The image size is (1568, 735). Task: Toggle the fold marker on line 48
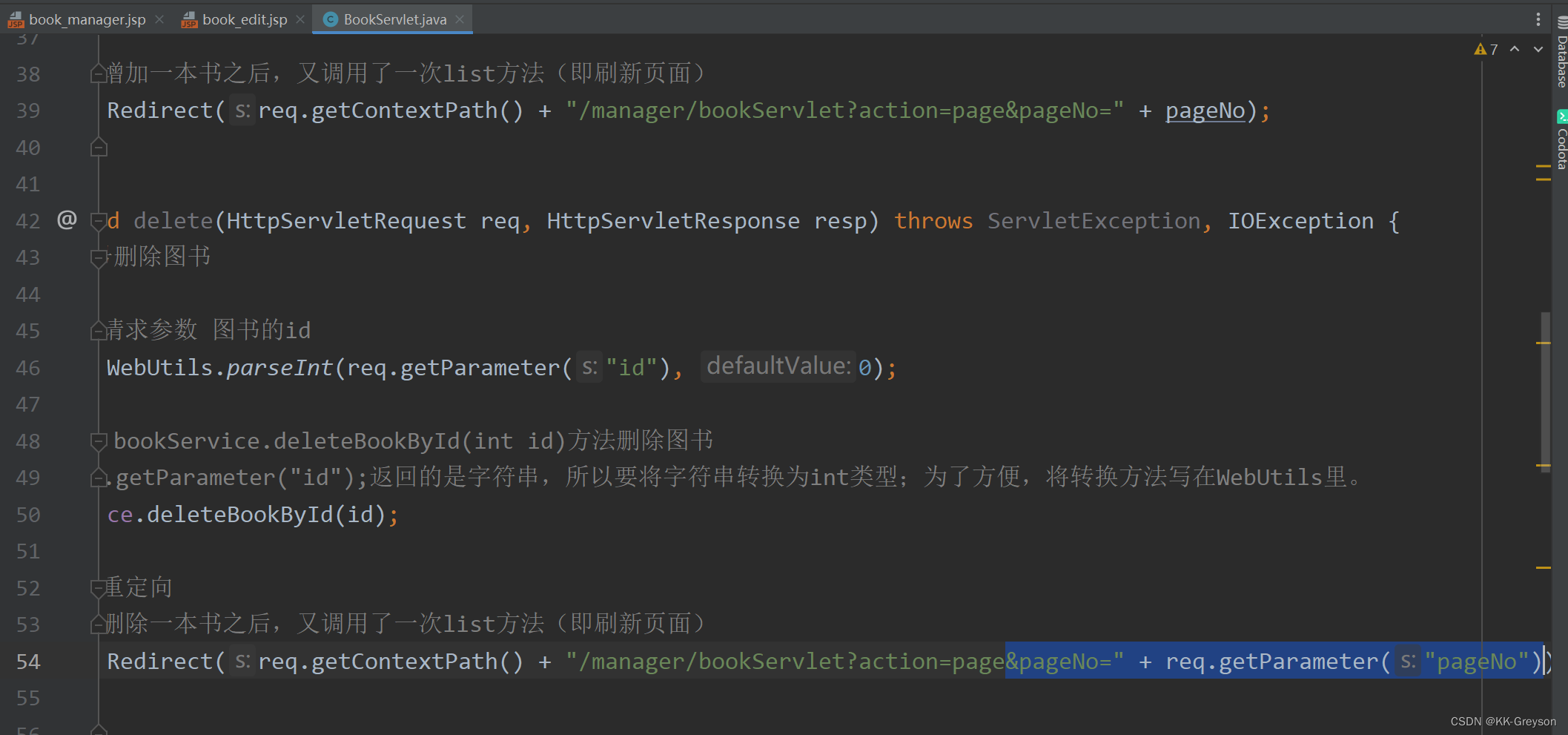99,441
